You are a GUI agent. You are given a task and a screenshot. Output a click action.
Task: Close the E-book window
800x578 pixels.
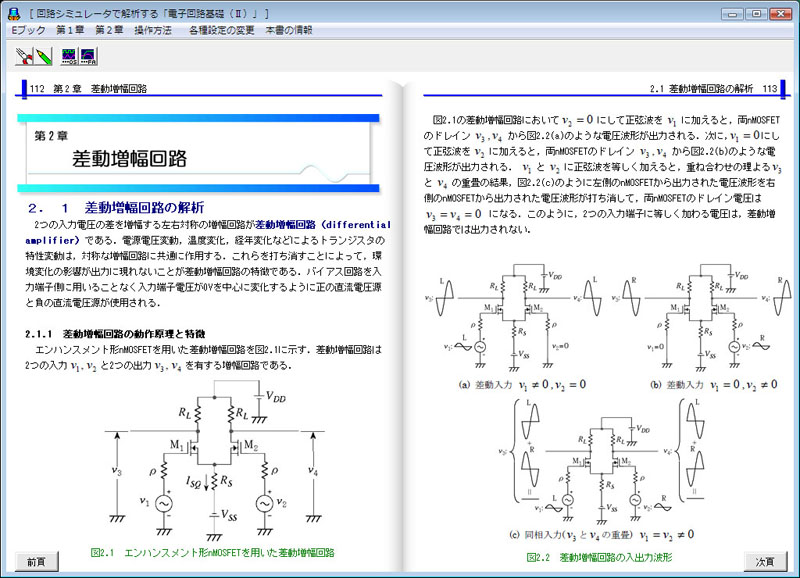(x=781, y=14)
